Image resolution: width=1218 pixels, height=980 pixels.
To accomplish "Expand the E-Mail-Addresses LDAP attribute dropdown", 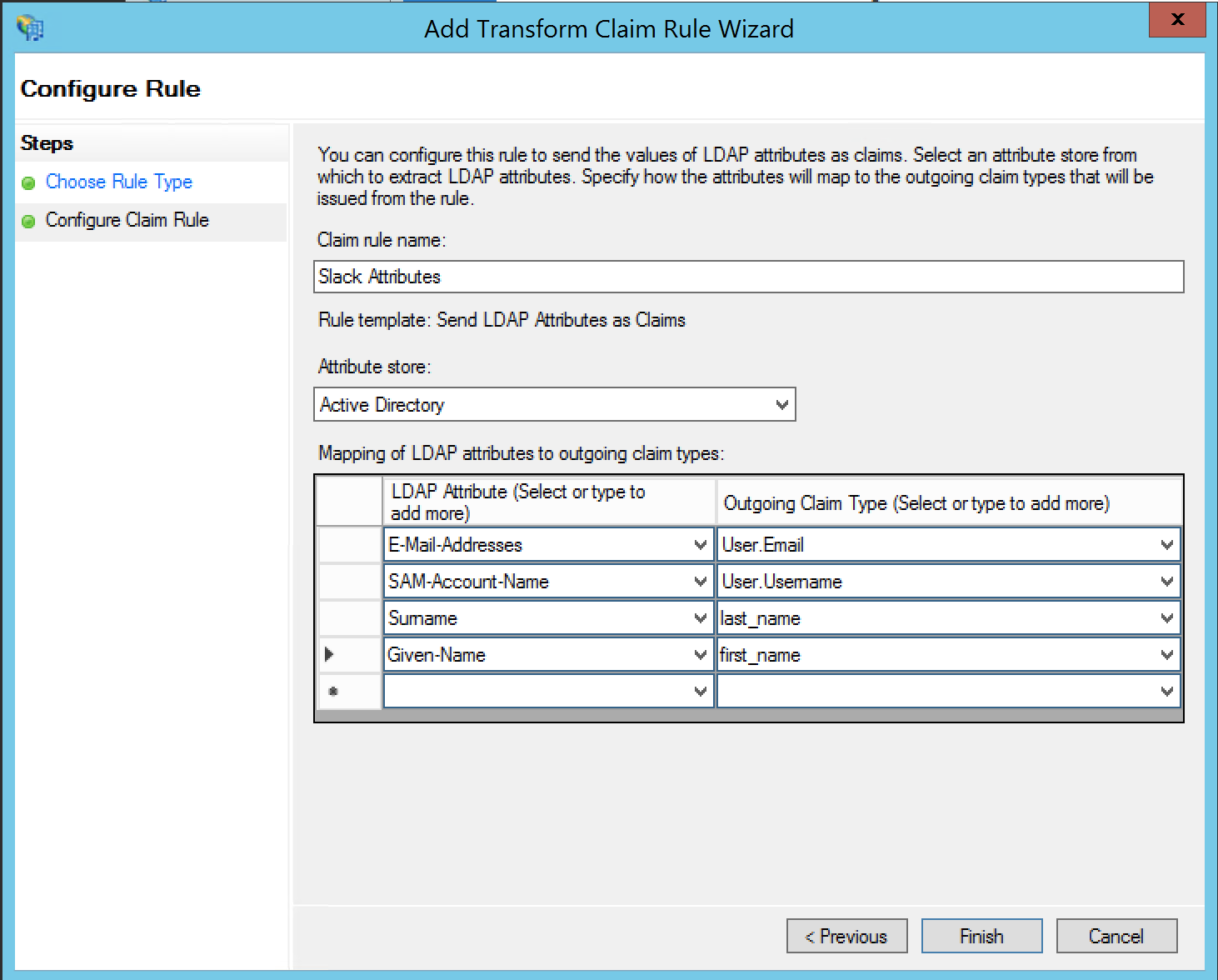I will pos(700,545).
